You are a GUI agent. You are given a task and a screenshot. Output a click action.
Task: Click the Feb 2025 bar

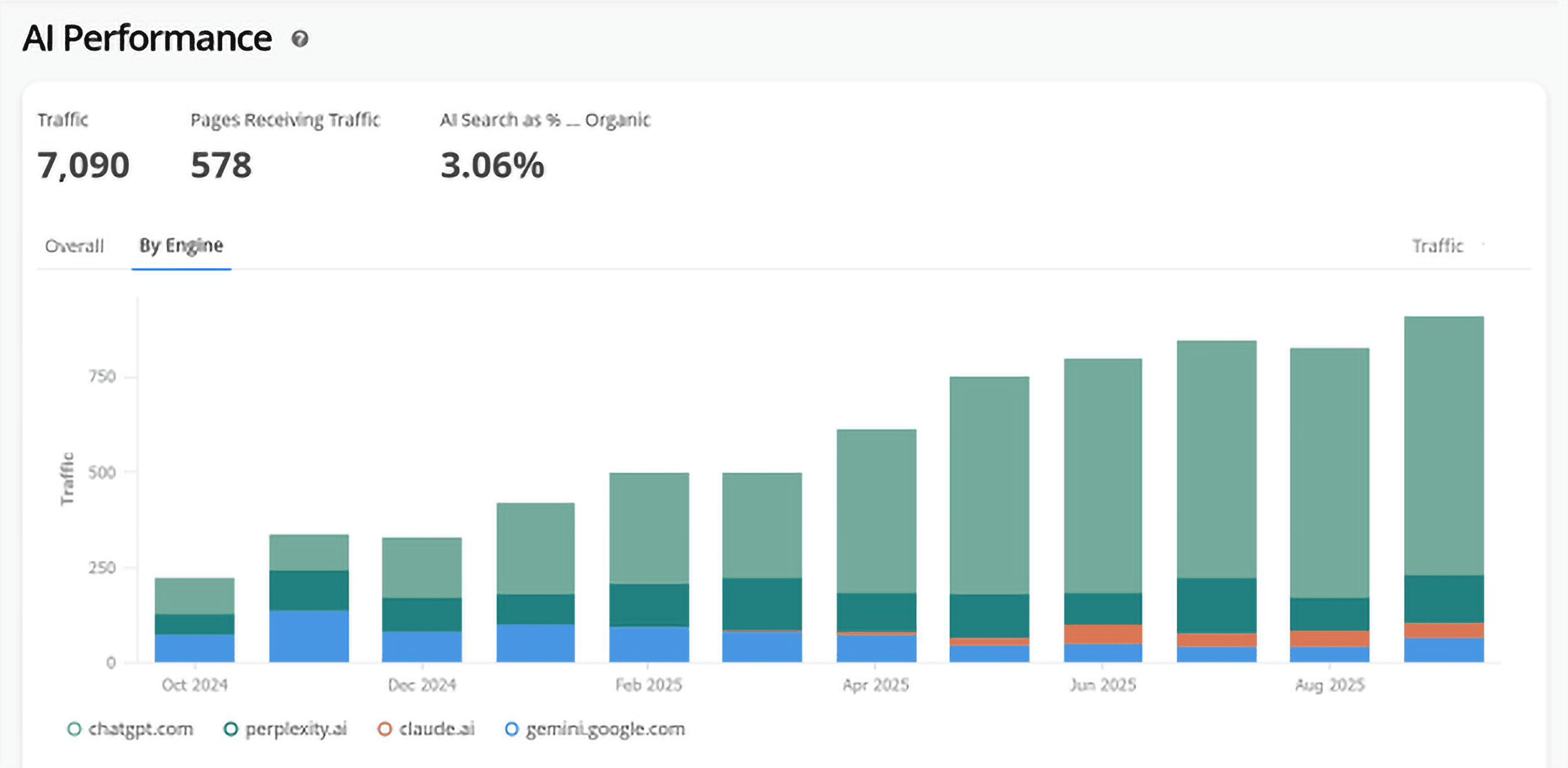pos(649,567)
